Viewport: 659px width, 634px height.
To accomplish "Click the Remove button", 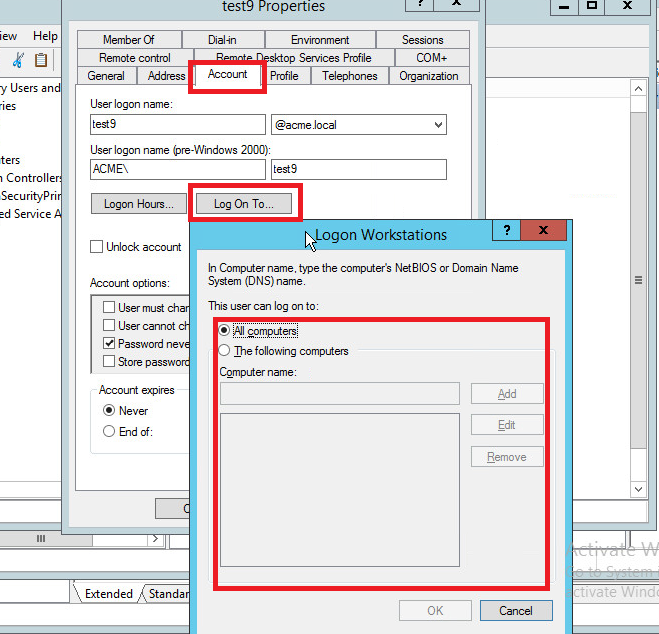I will 507,457.
